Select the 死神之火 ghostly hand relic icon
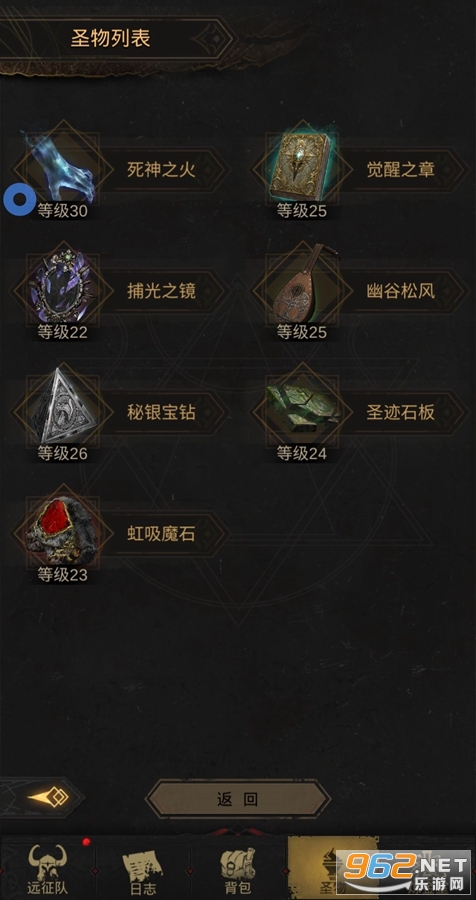 pos(62,168)
